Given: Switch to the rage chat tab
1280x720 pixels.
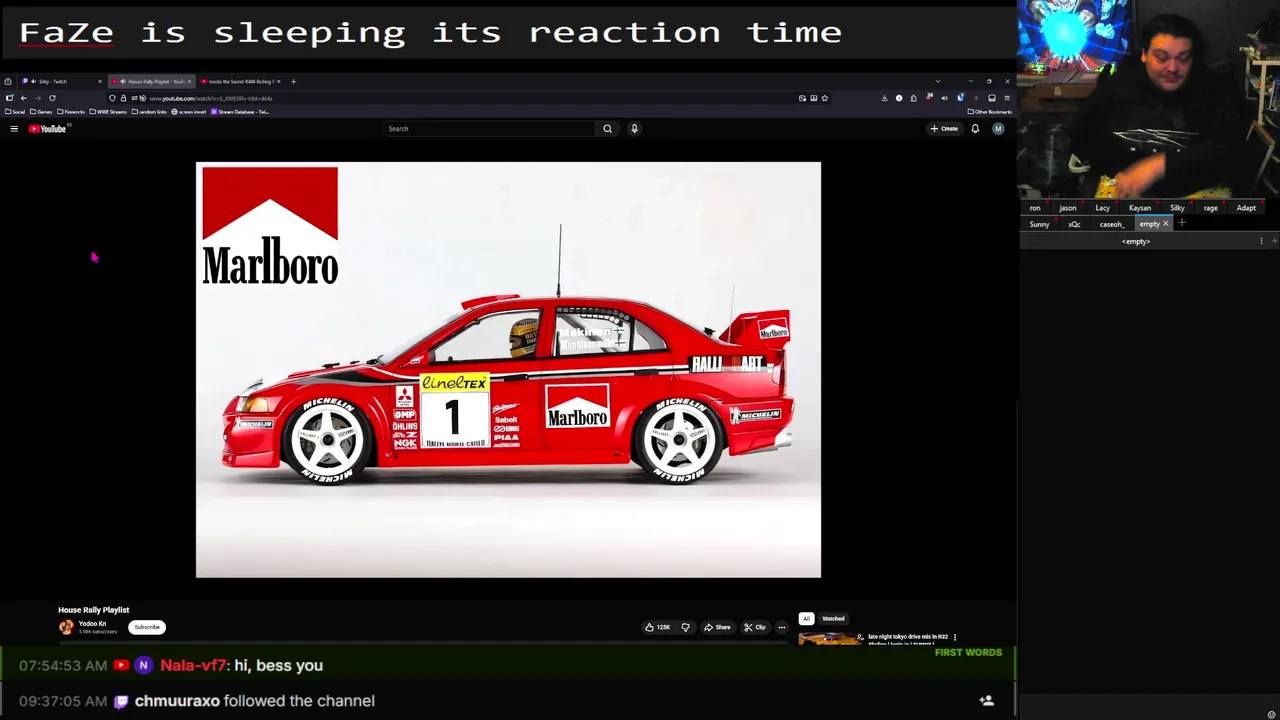Looking at the screenshot, I should click(x=1211, y=208).
